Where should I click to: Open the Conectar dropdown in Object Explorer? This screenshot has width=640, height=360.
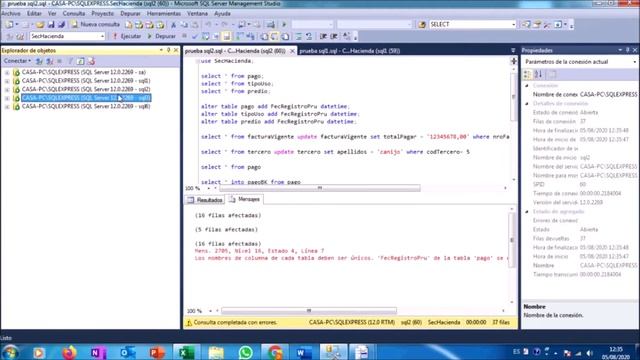pyautogui.click(x=17, y=61)
